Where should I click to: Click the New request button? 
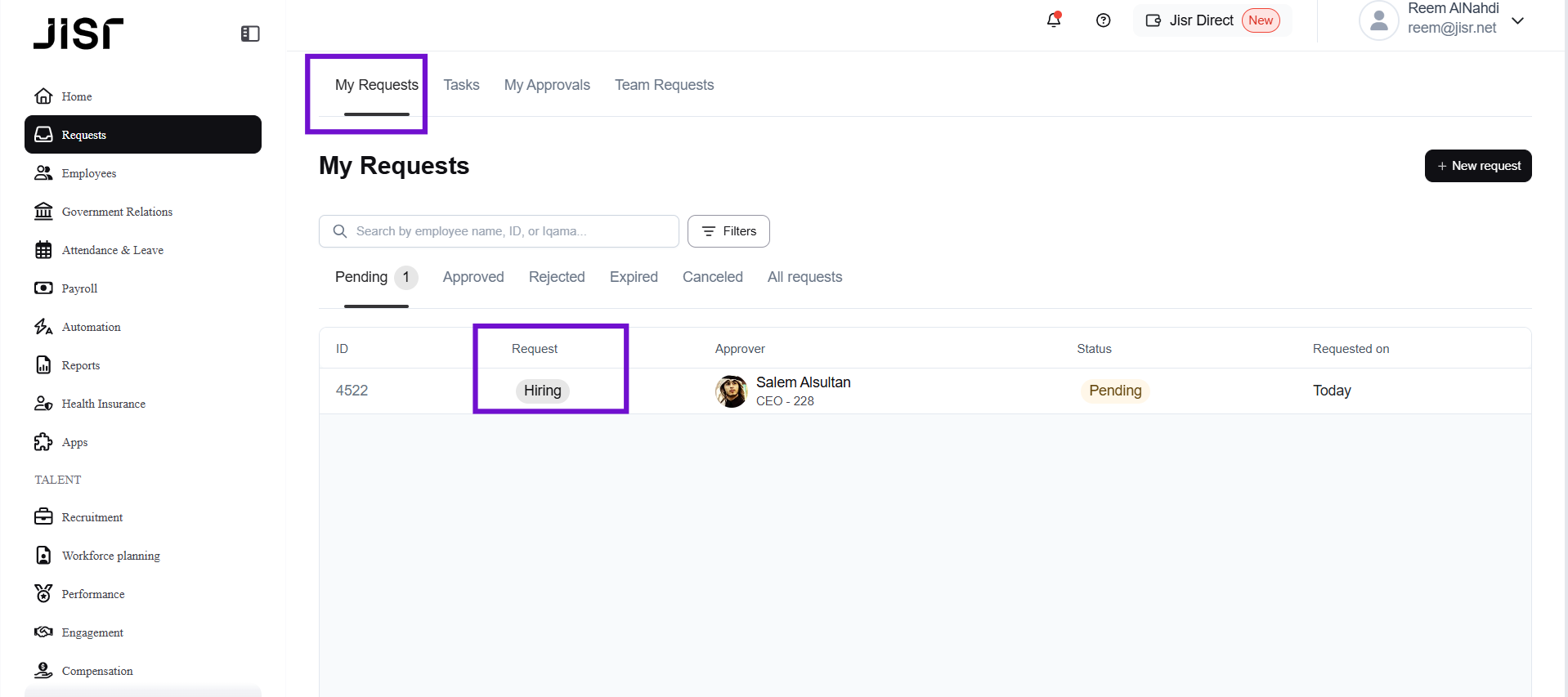point(1477,166)
